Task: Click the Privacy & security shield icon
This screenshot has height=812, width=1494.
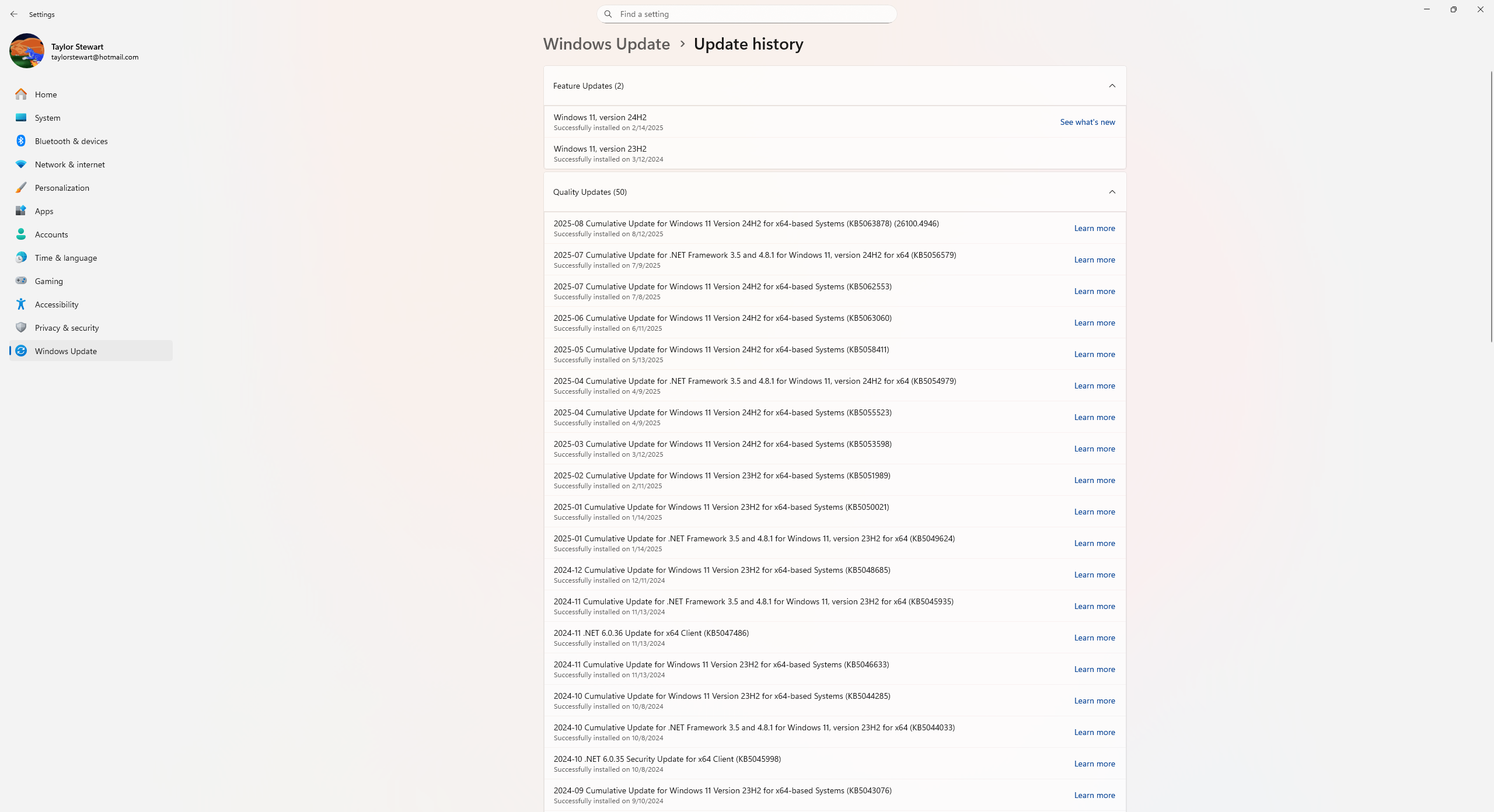Action: pyautogui.click(x=21, y=327)
